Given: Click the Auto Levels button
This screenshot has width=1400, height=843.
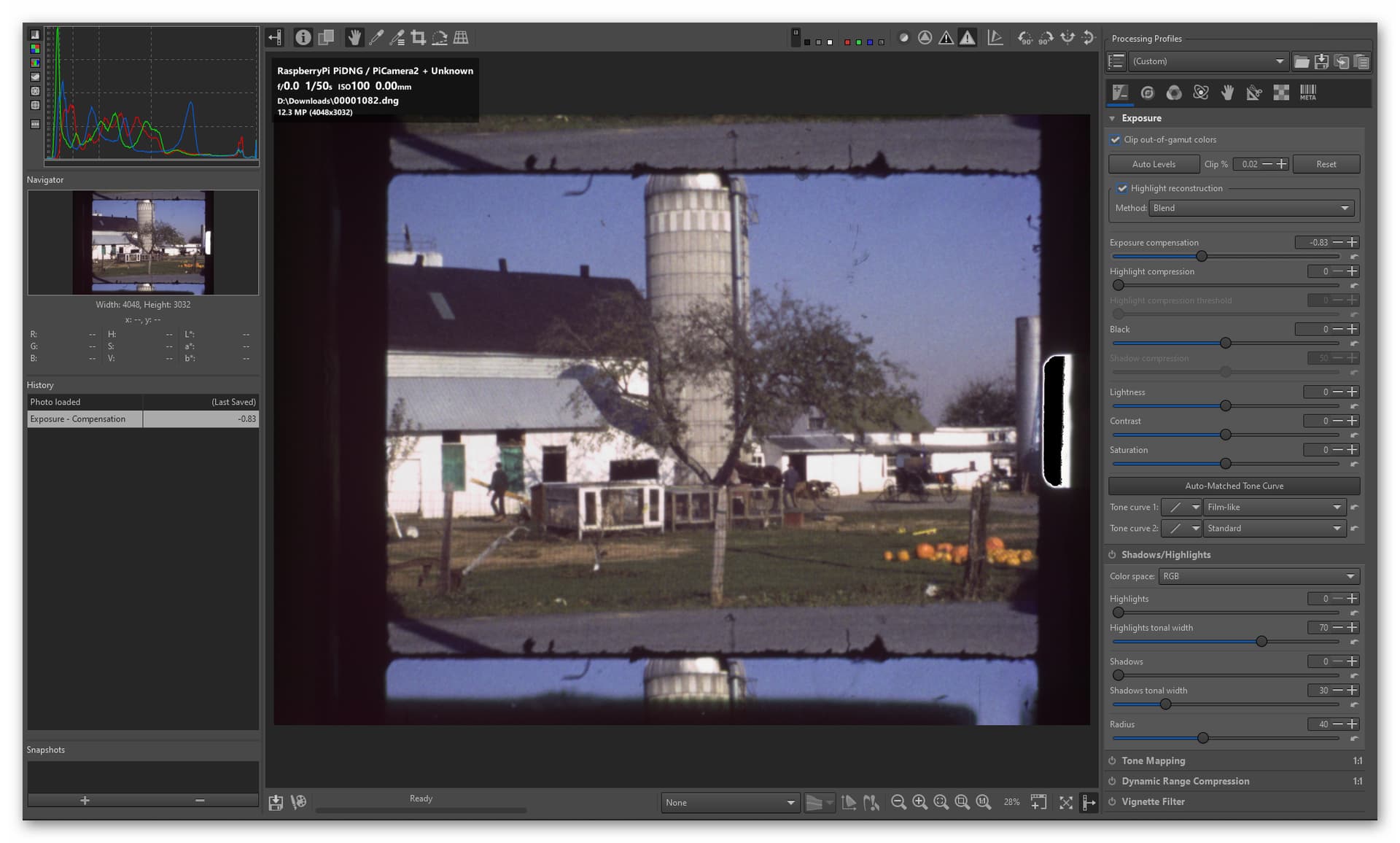Looking at the screenshot, I should tap(1154, 164).
